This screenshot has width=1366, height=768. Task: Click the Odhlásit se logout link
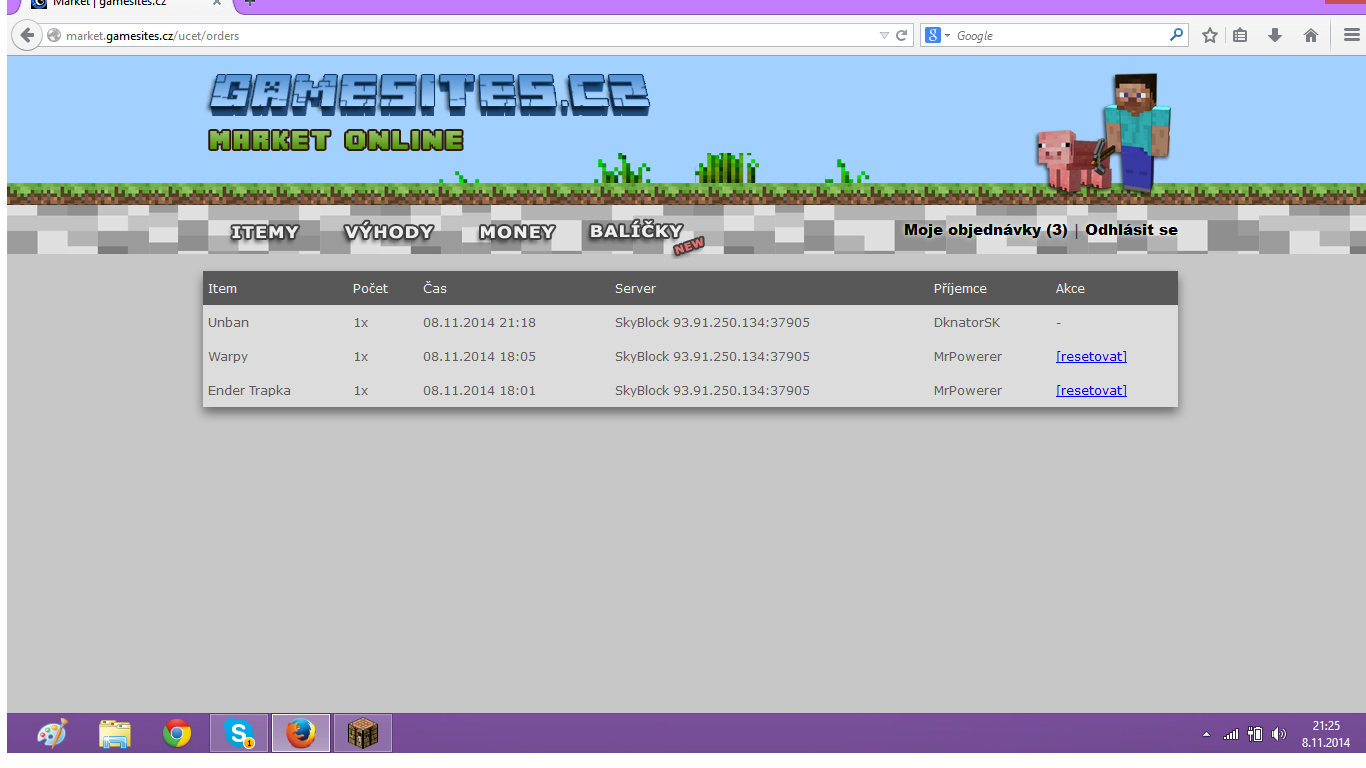(1131, 230)
